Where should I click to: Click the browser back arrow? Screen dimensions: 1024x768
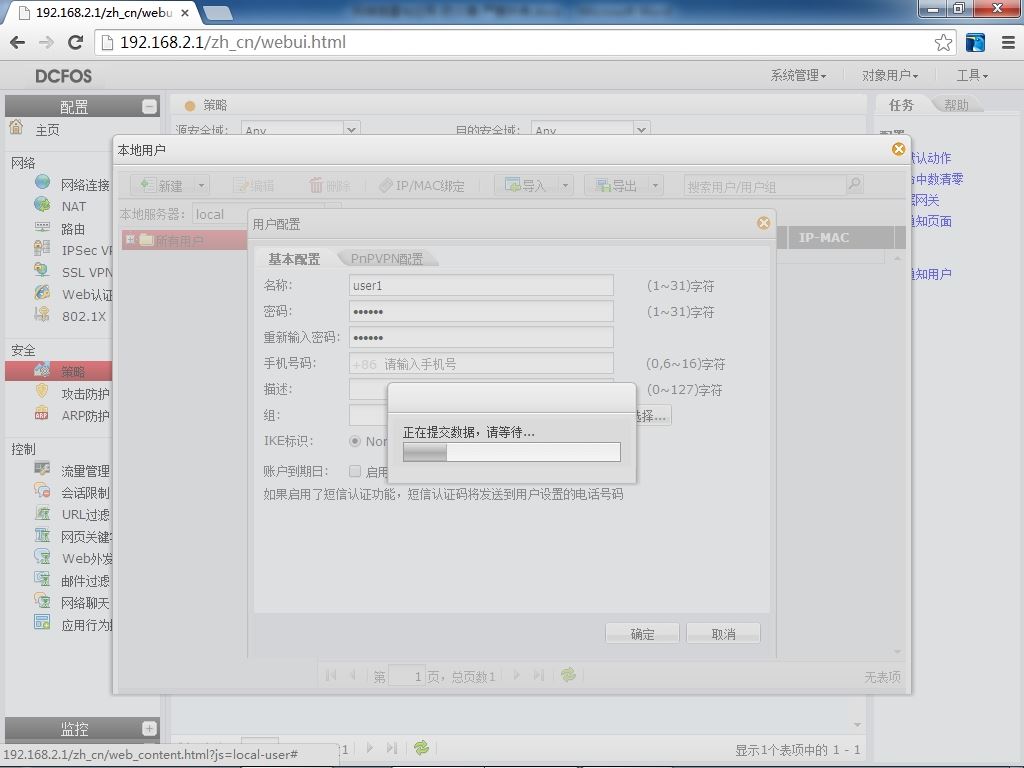(18, 42)
